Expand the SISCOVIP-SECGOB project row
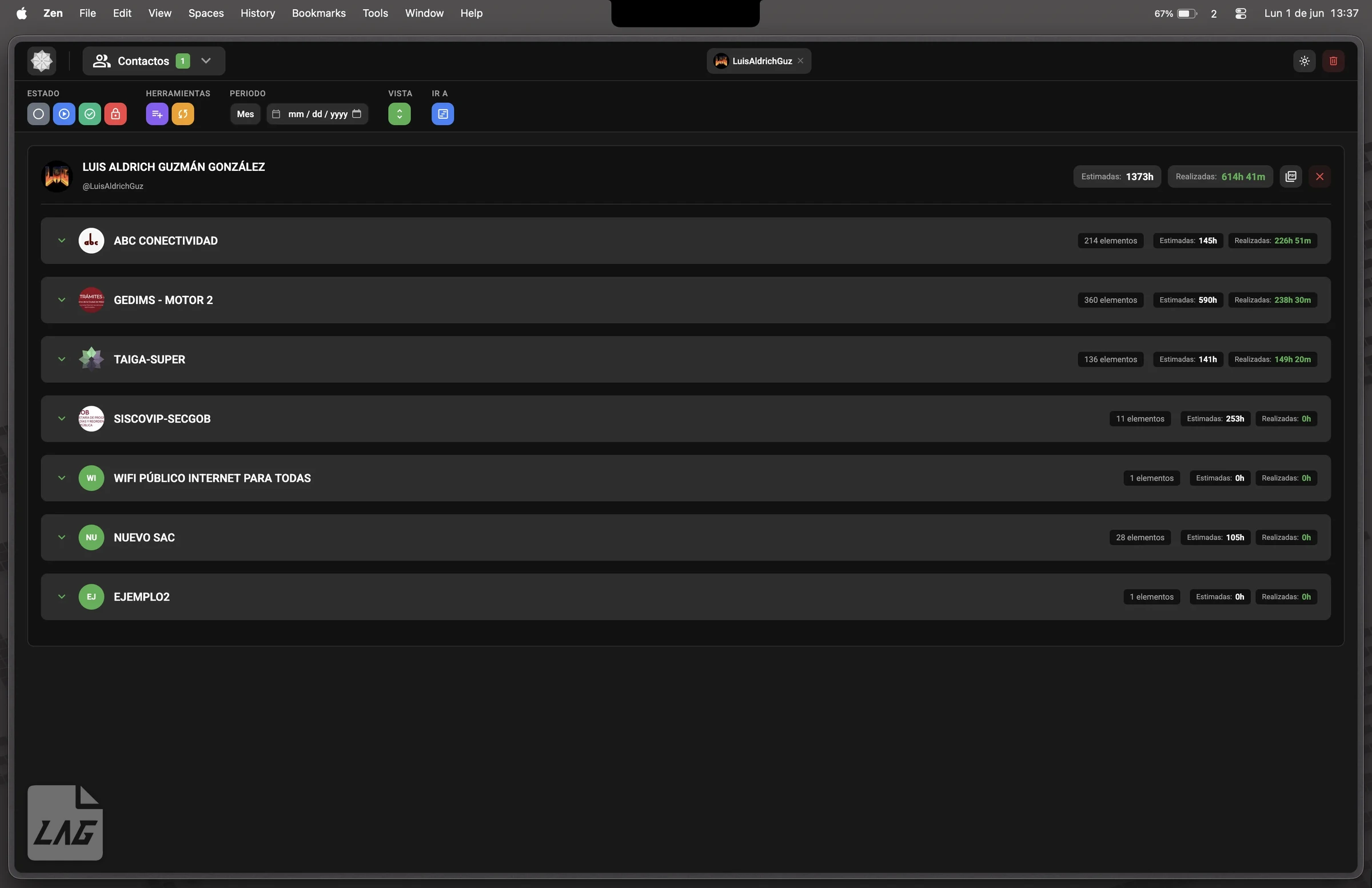Screen dimensions: 1372x888 (x=62, y=418)
